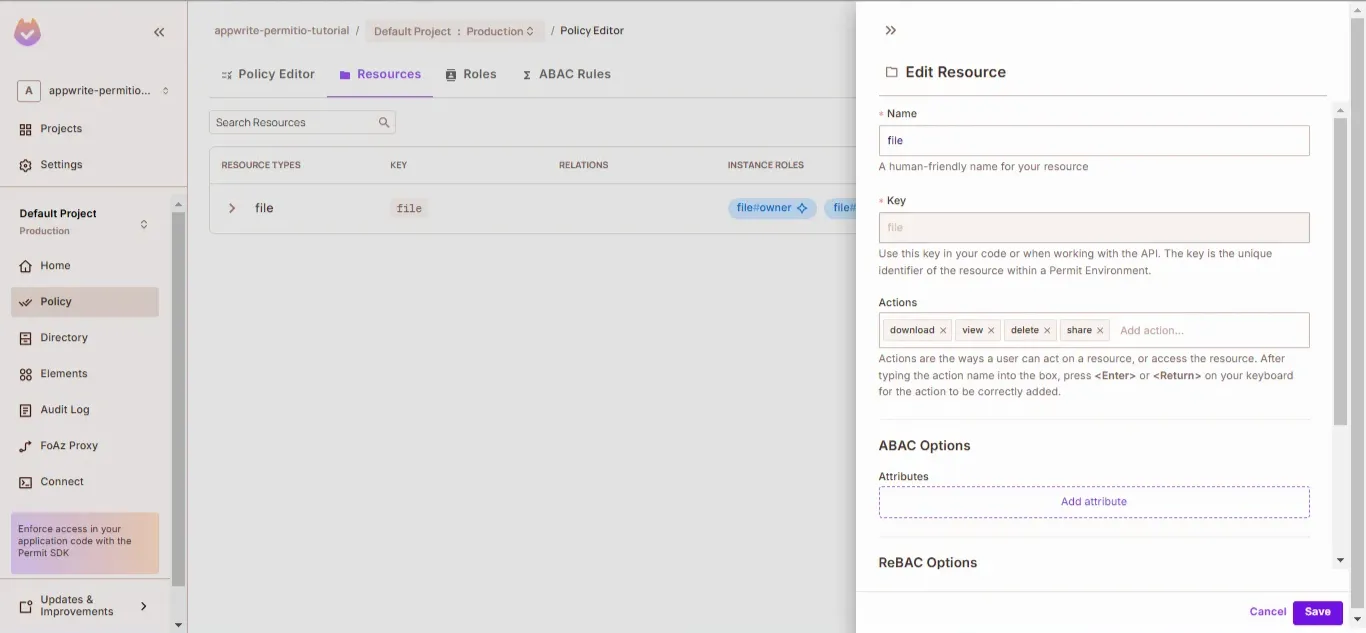Click the Save button
The height and width of the screenshot is (633, 1366).
[1317, 612]
